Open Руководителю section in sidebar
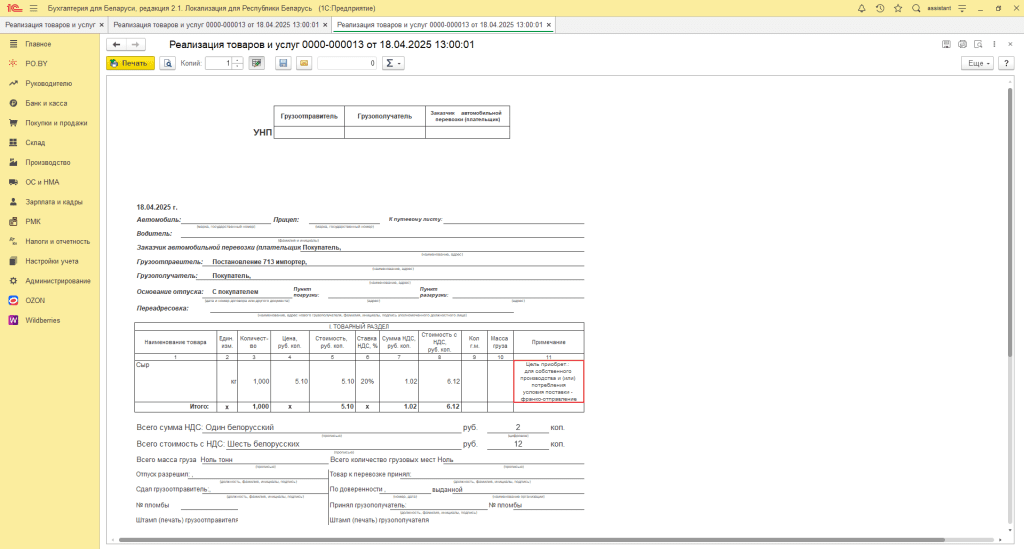Viewport: 1024px width, 549px height. click(x=50, y=84)
